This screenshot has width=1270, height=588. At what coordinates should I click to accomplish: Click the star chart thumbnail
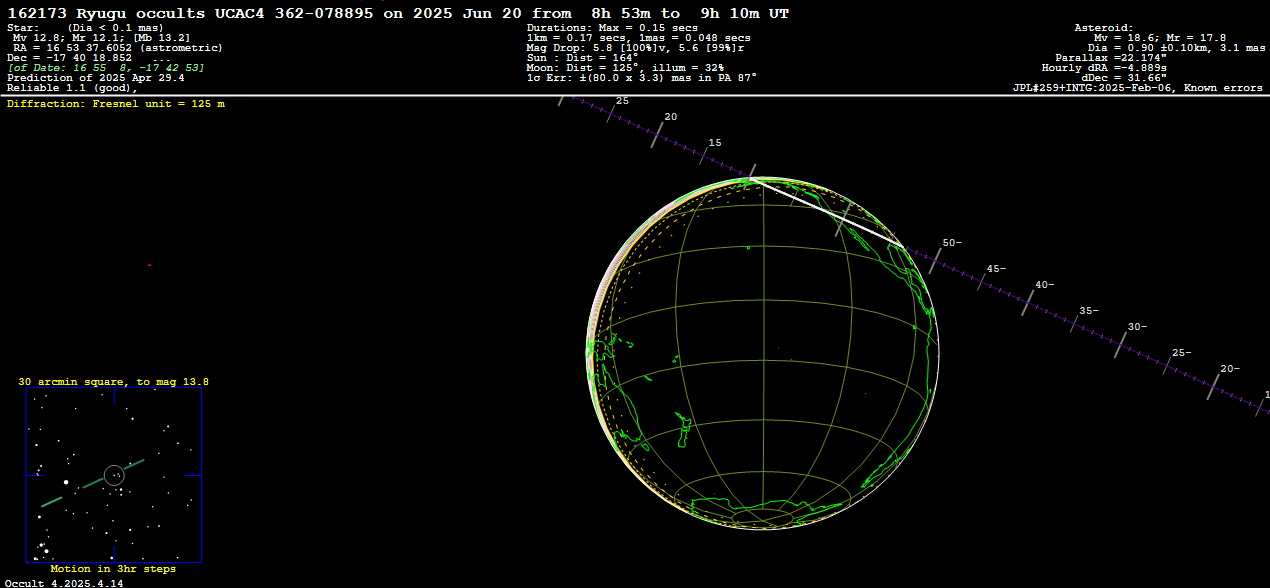pyautogui.click(x=113, y=476)
